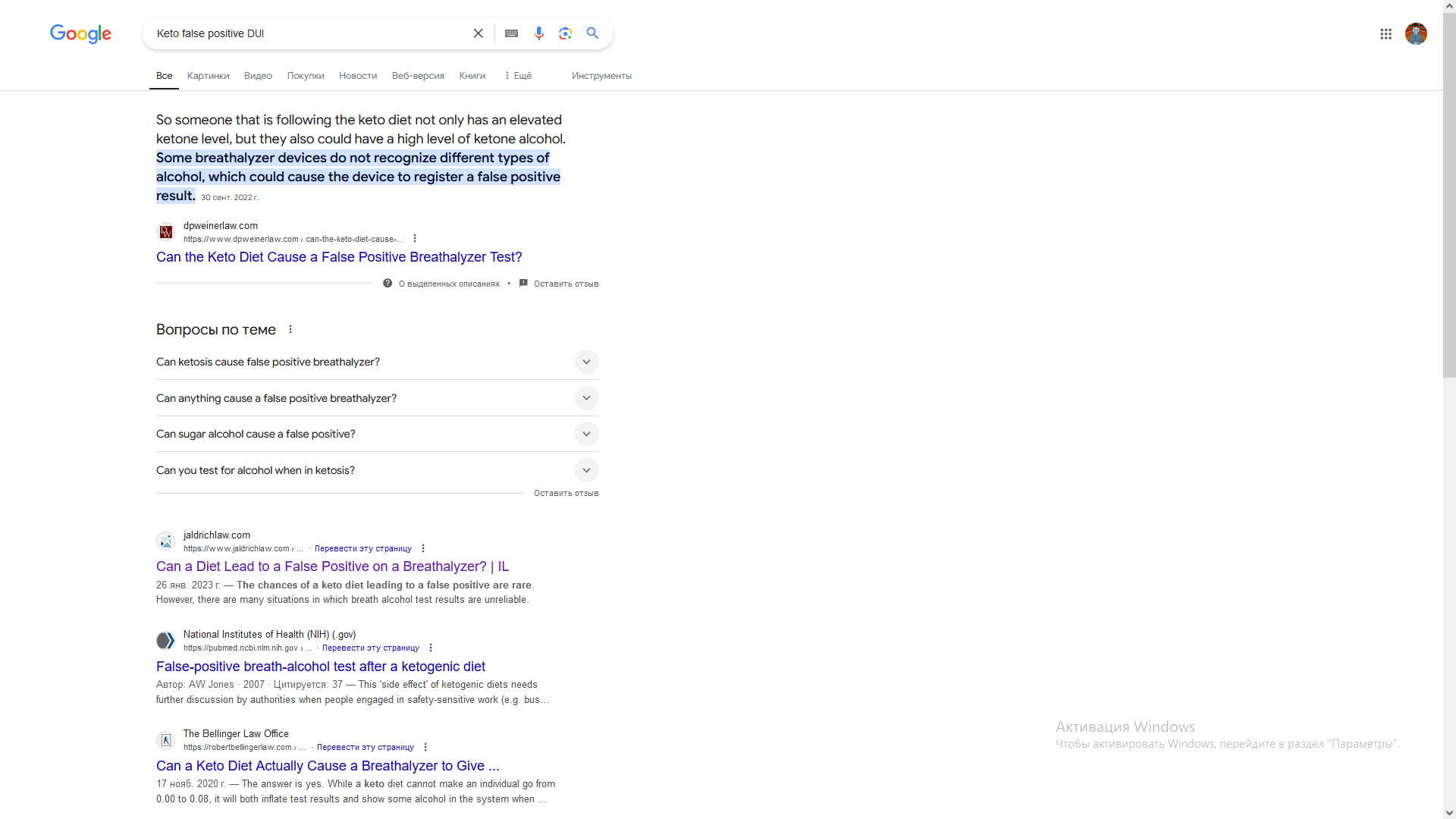Switch to the Картинки tab
The width and height of the screenshot is (1456, 819).
point(208,76)
